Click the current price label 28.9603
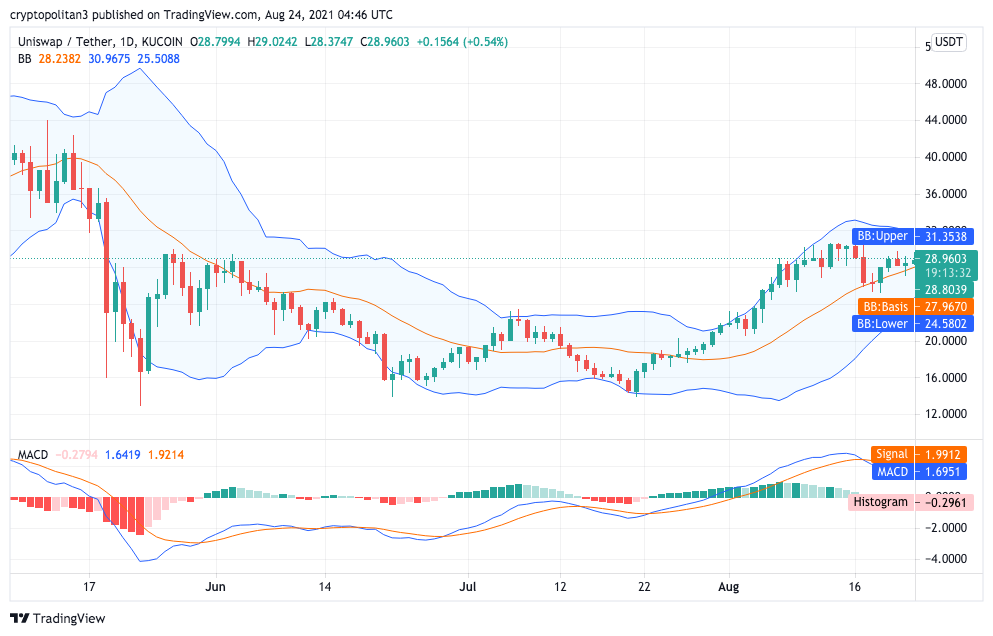Viewport: 993px width, 636px height. point(946,258)
